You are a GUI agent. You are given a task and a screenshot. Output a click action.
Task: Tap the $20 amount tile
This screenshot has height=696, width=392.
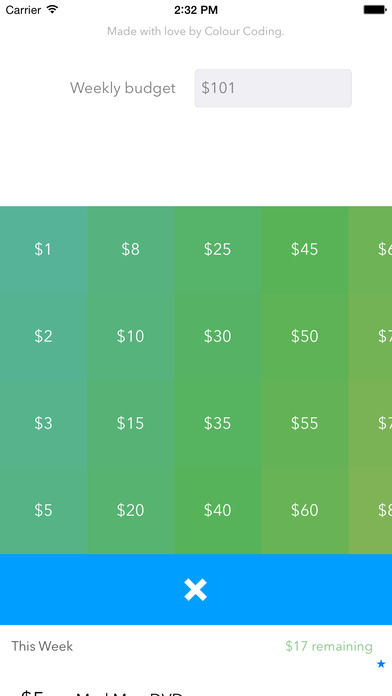131,510
